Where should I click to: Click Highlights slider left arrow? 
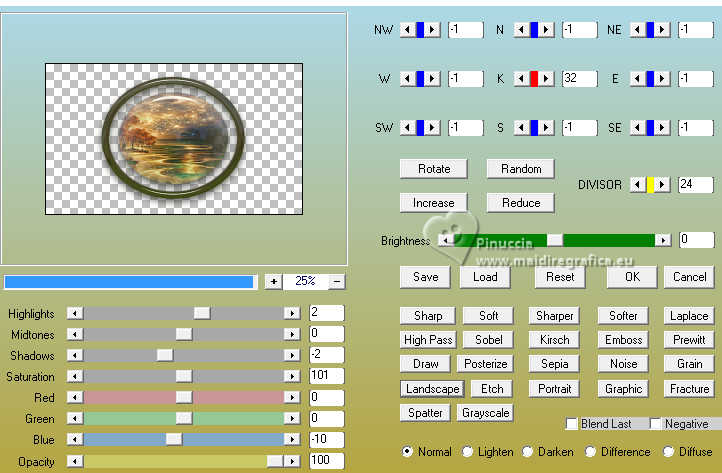tap(75, 313)
